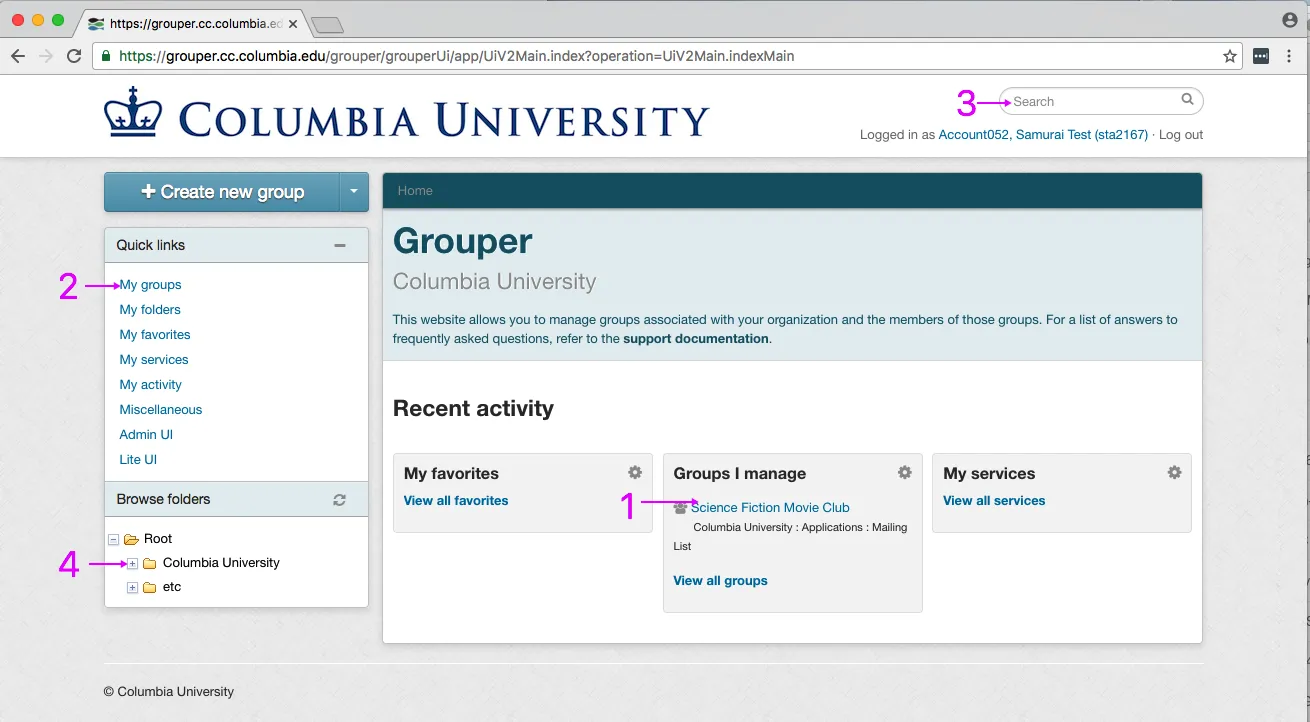Image resolution: width=1310 pixels, height=722 pixels.
Task: Expand the etc folder node
Action: click(132, 588)
